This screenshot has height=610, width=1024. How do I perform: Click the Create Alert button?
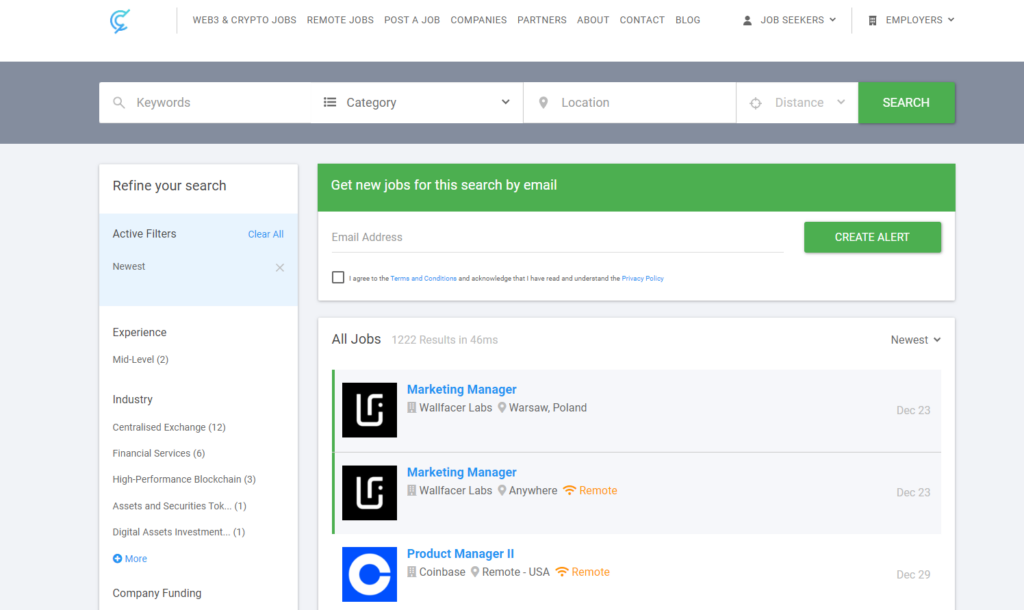872,237
